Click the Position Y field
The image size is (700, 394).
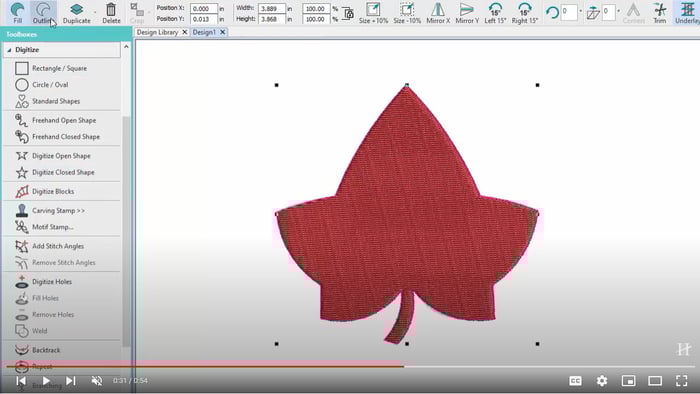204,19
